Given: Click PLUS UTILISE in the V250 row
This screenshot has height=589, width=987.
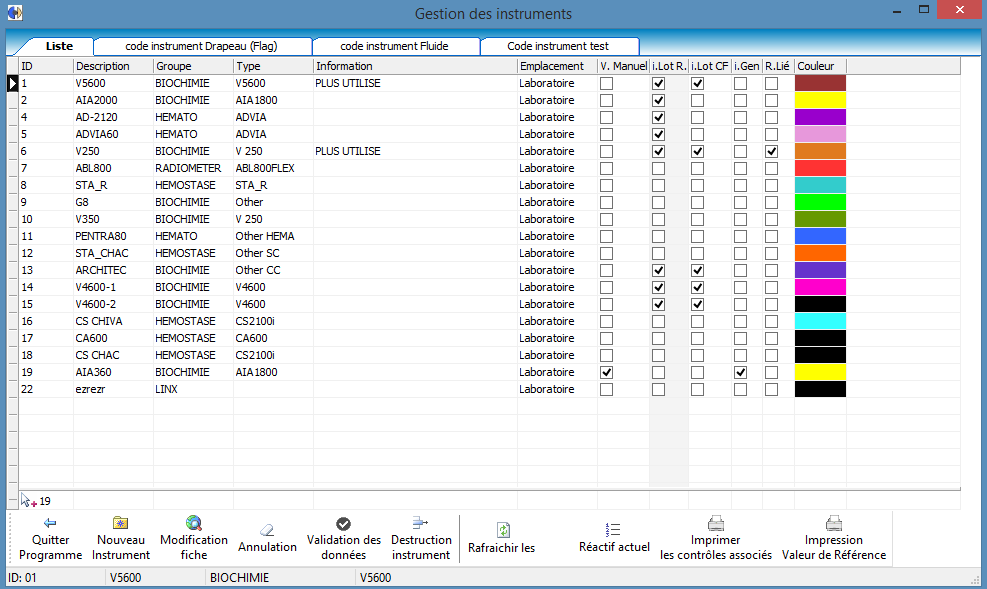Looking at the screenshot, I should (347, 151).
